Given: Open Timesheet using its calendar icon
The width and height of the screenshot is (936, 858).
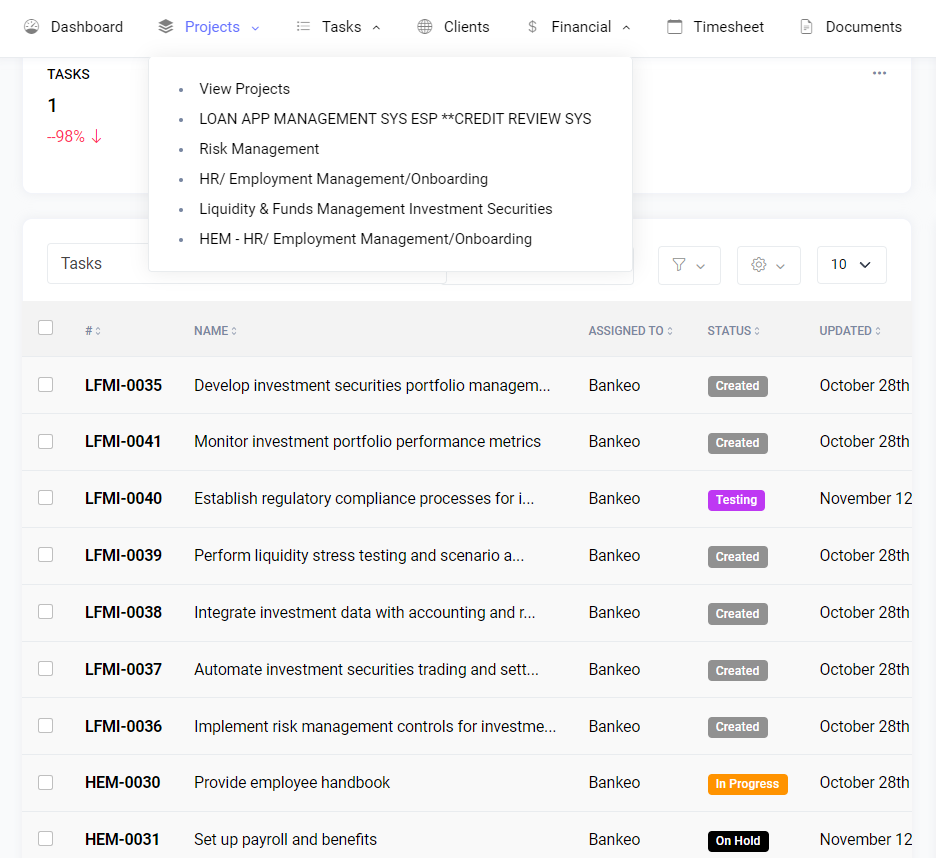Looking at the screenshot, I should pos(674,26).
